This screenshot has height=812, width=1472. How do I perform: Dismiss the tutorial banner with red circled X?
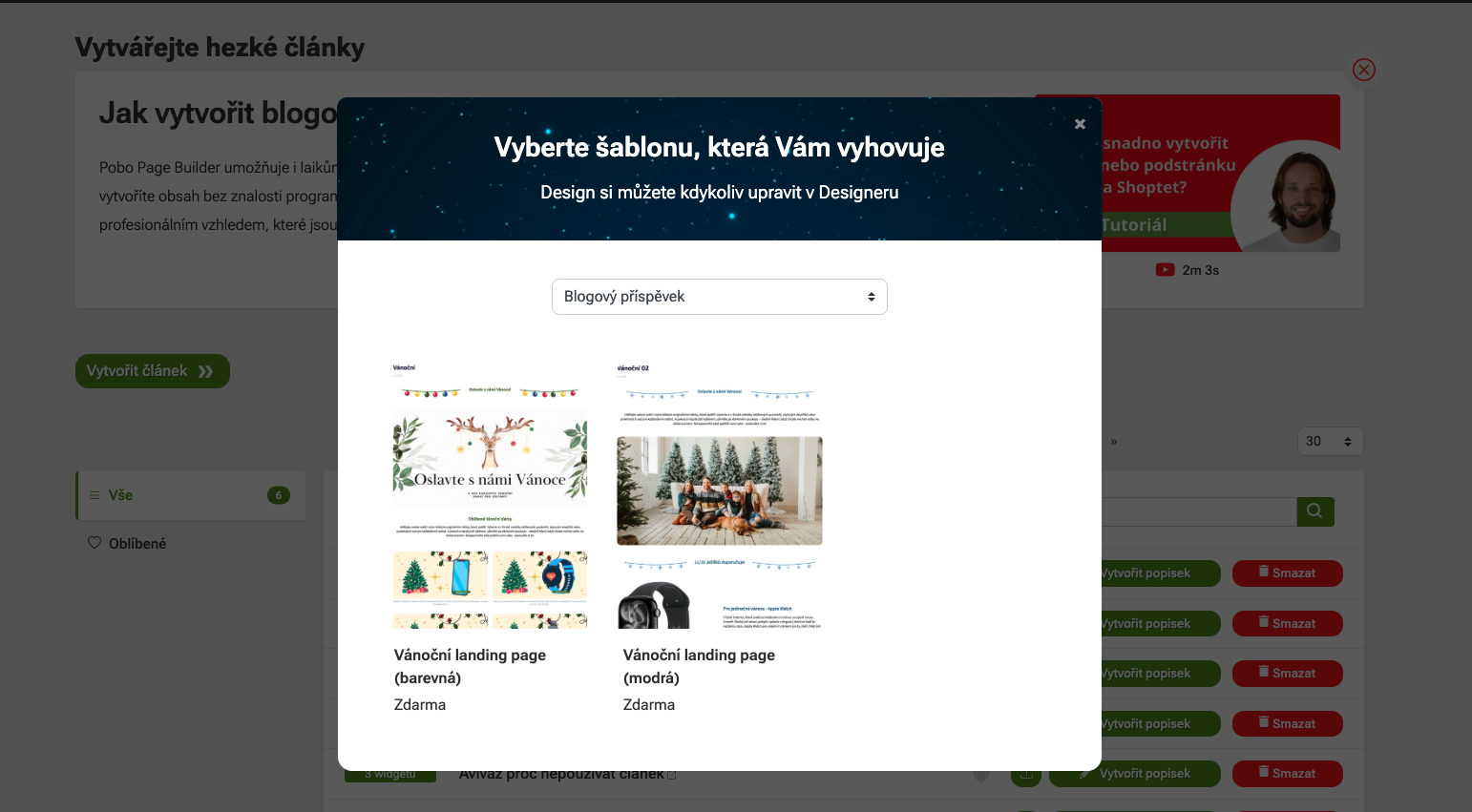(1363, 70)
